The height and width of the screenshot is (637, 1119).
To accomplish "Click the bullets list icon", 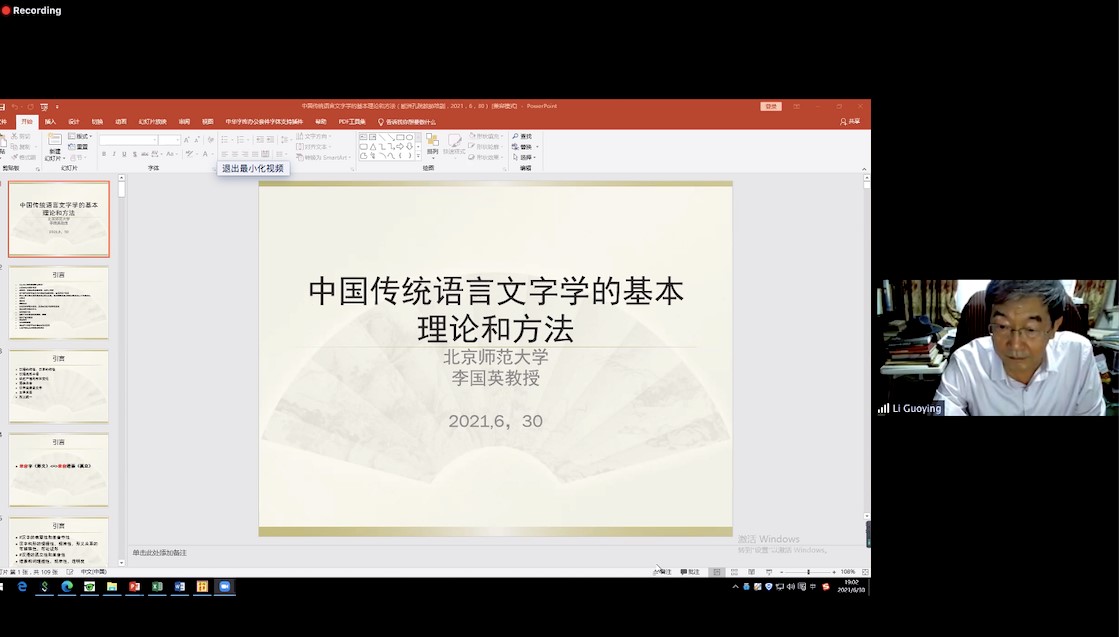I will pos(226,140).
